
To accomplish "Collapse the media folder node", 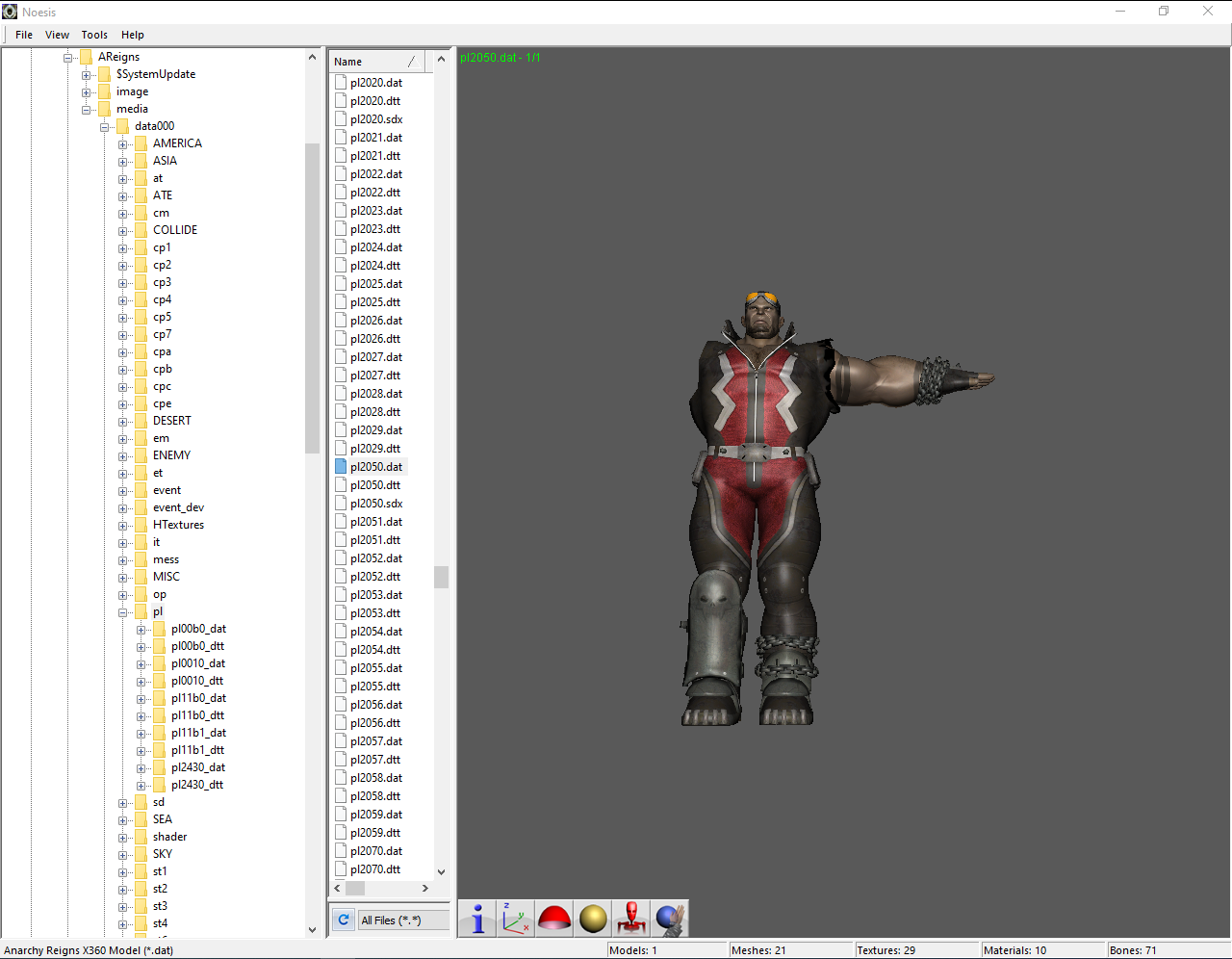I will pos(87,110).
